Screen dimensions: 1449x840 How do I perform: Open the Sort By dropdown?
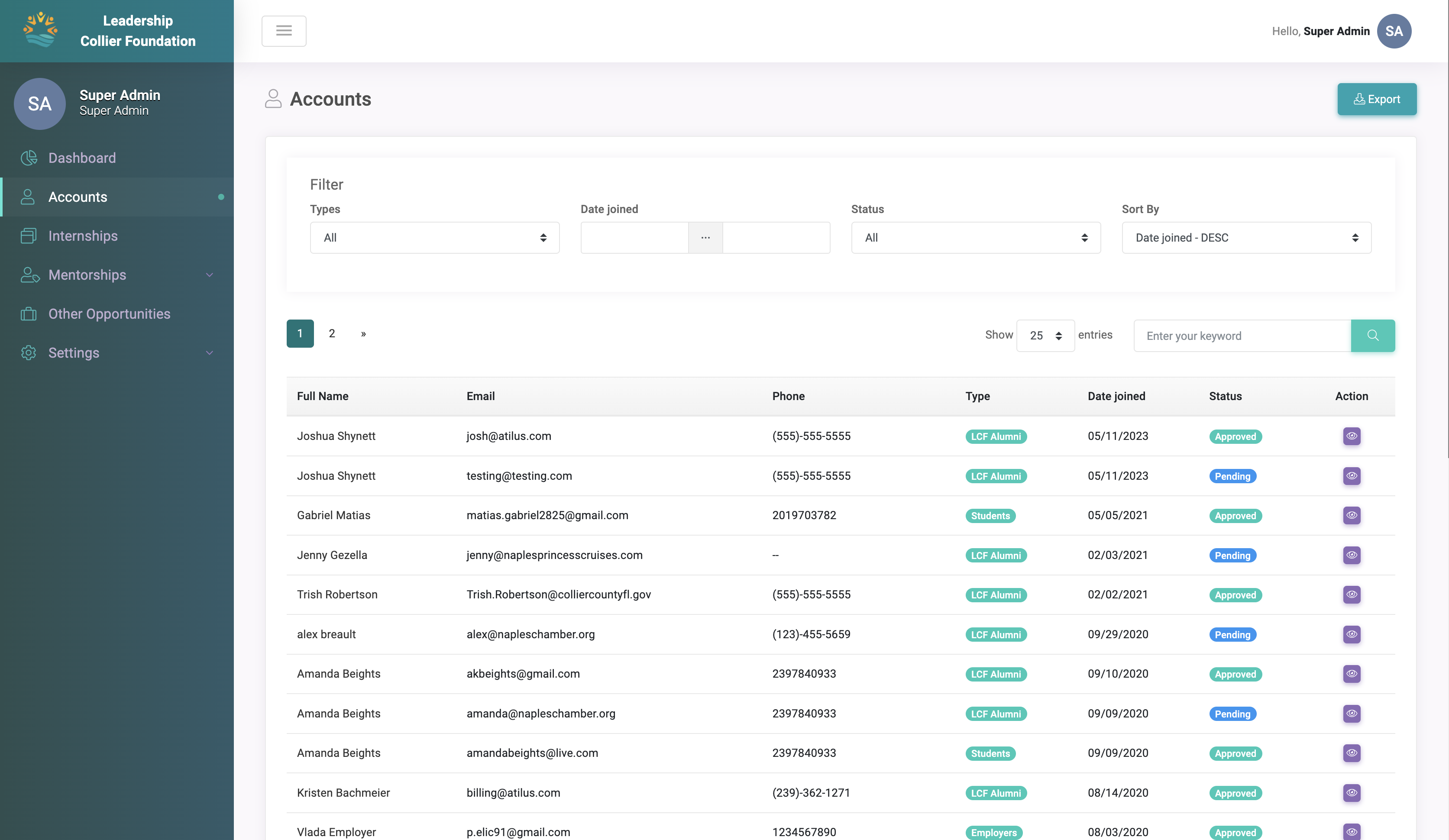click(x=1246, y=237)
